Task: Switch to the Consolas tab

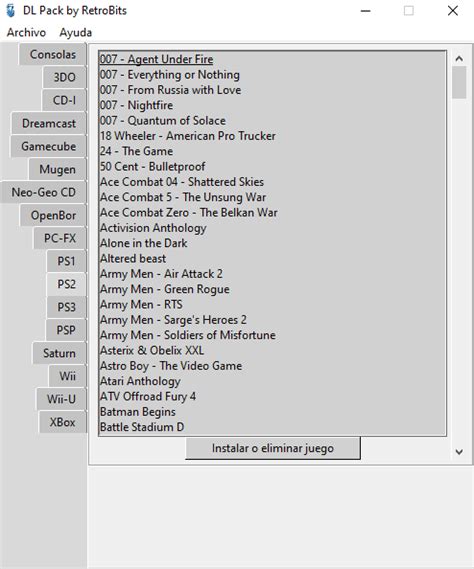Action: [x=53, y=54]
